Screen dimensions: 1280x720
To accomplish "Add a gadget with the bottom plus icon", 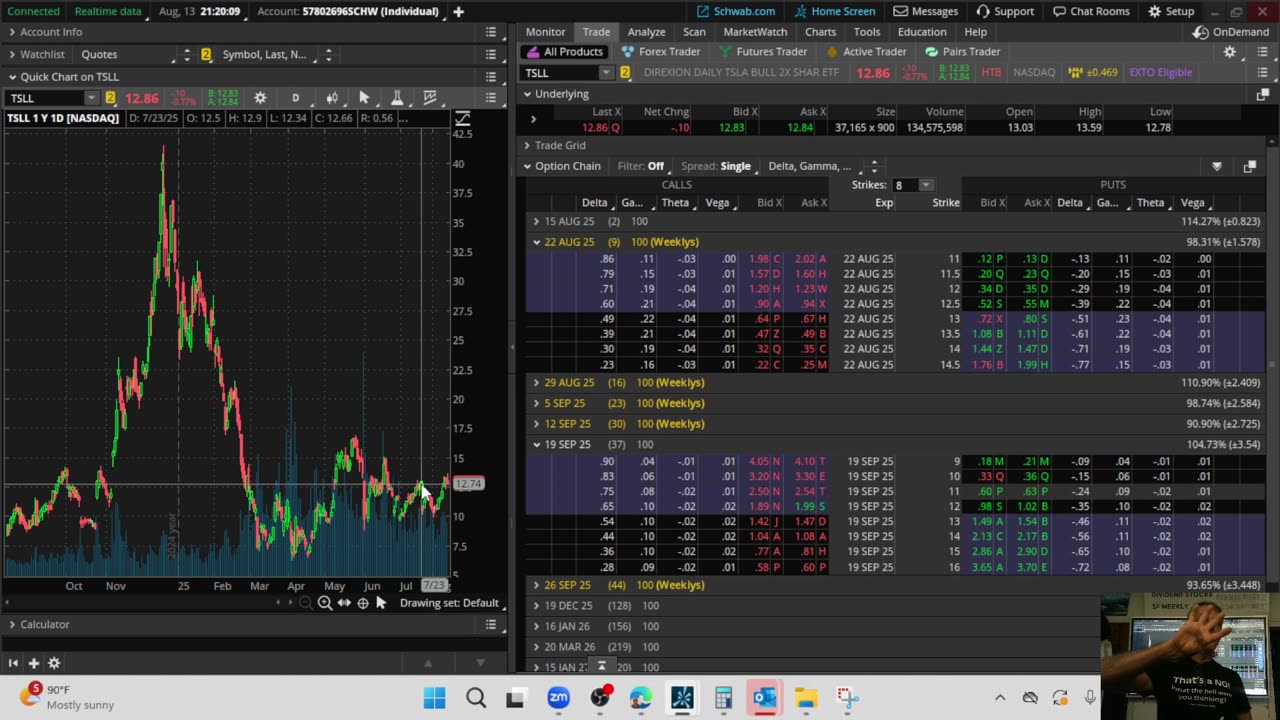I will [33, 663].
